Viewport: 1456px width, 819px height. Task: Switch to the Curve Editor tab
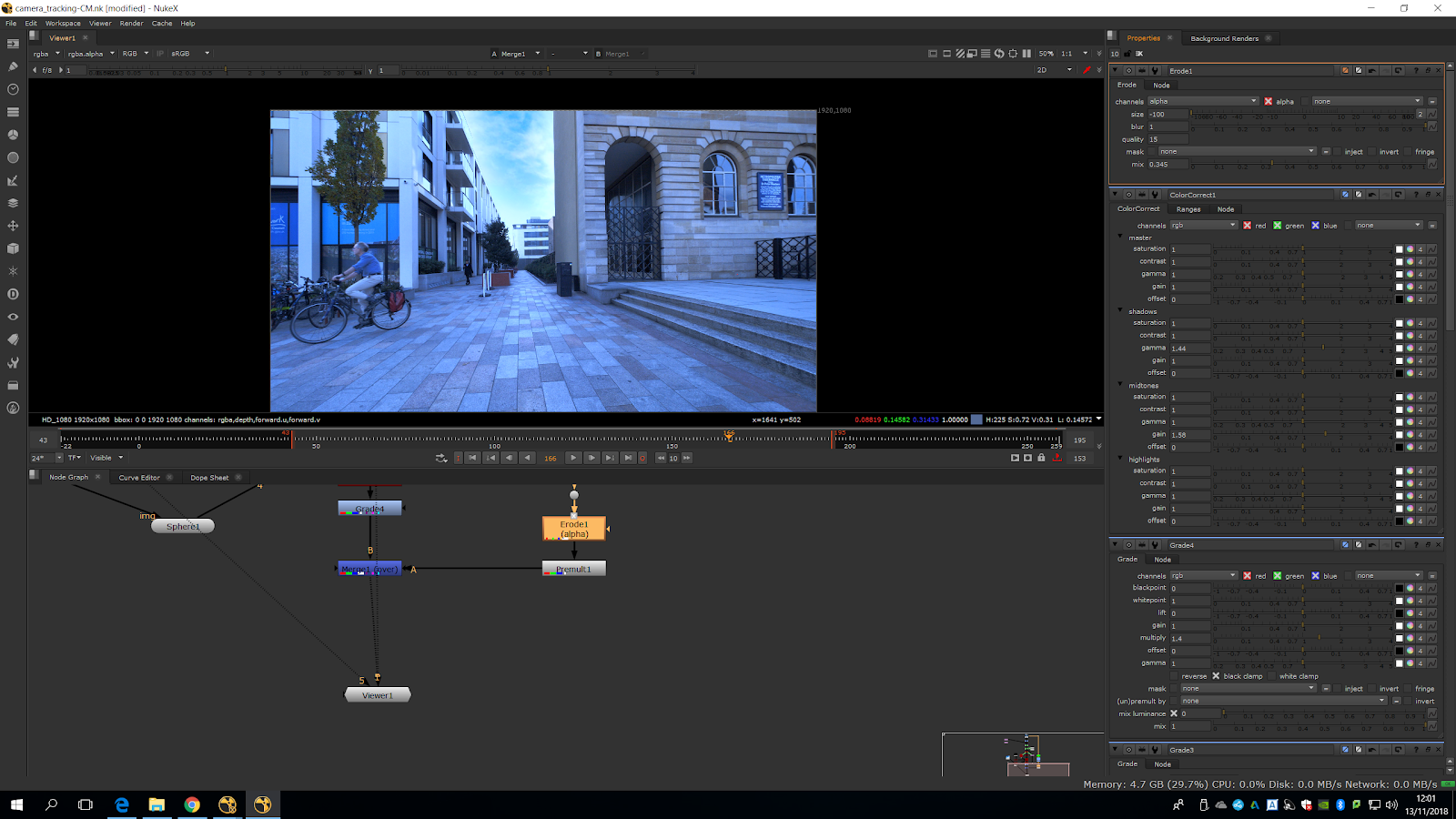point(139,478)
